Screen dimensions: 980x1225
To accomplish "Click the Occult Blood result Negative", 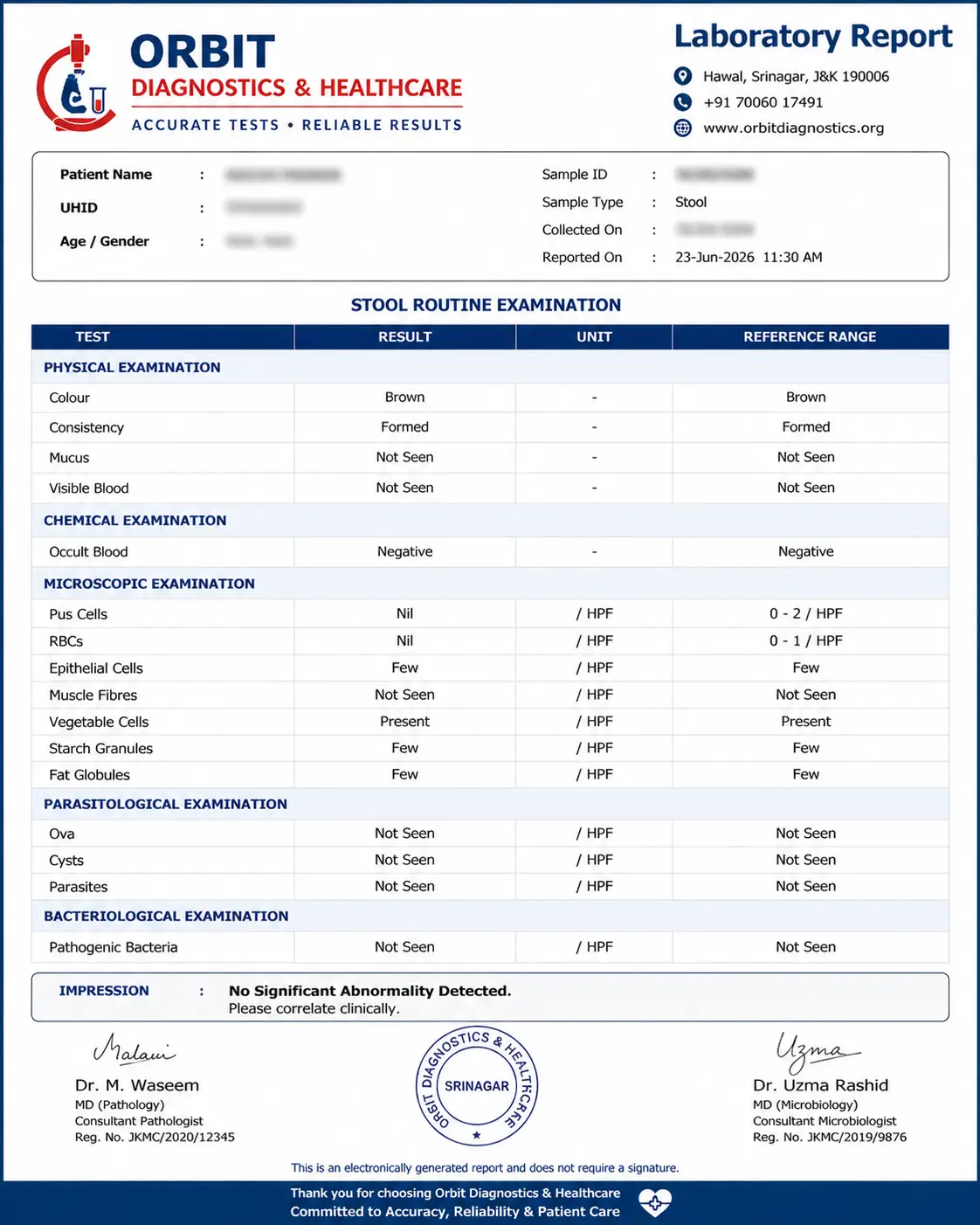I will coord(404,551).
